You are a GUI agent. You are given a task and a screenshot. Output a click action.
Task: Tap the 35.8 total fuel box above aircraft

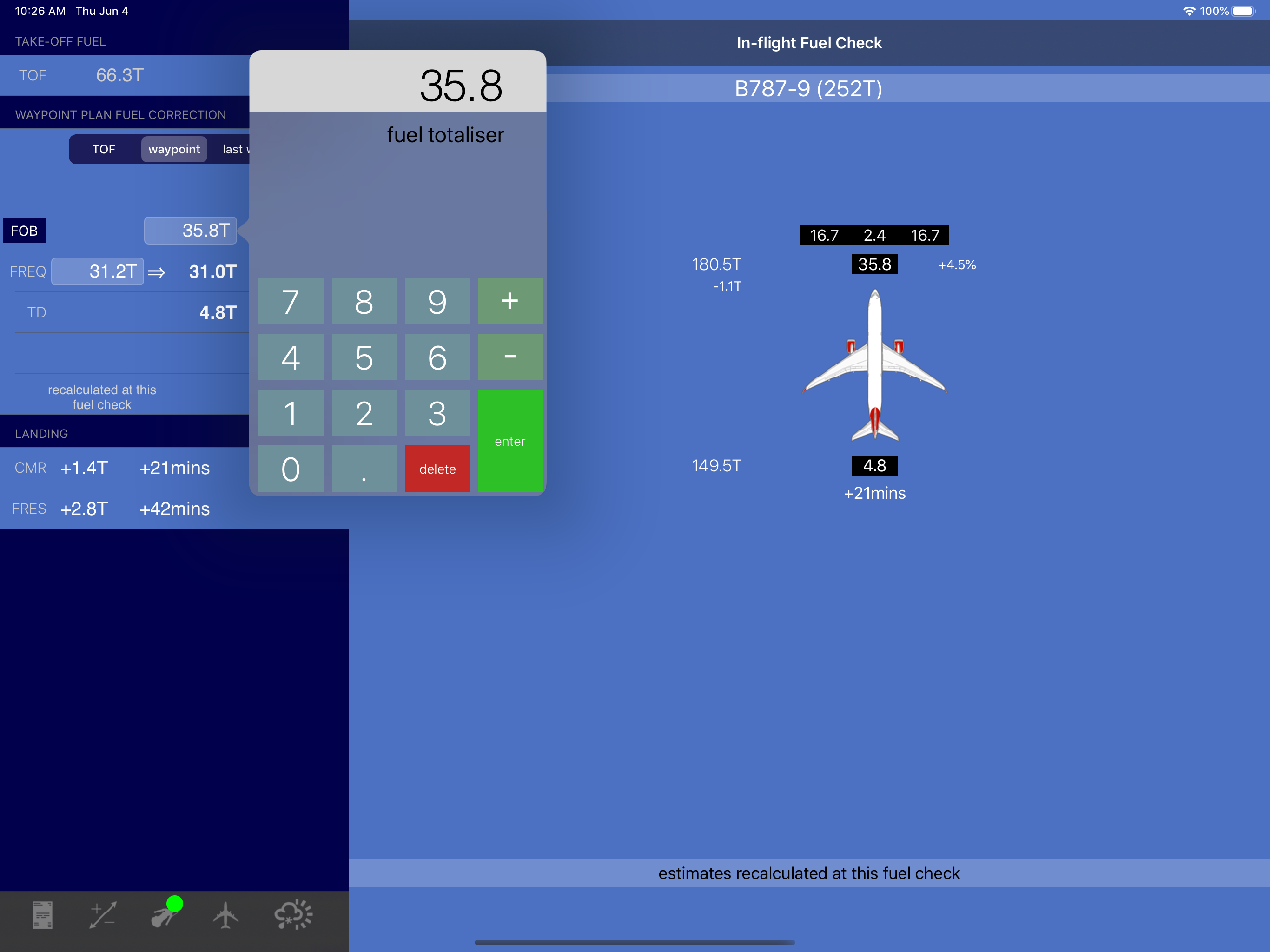tap(874, 264)
